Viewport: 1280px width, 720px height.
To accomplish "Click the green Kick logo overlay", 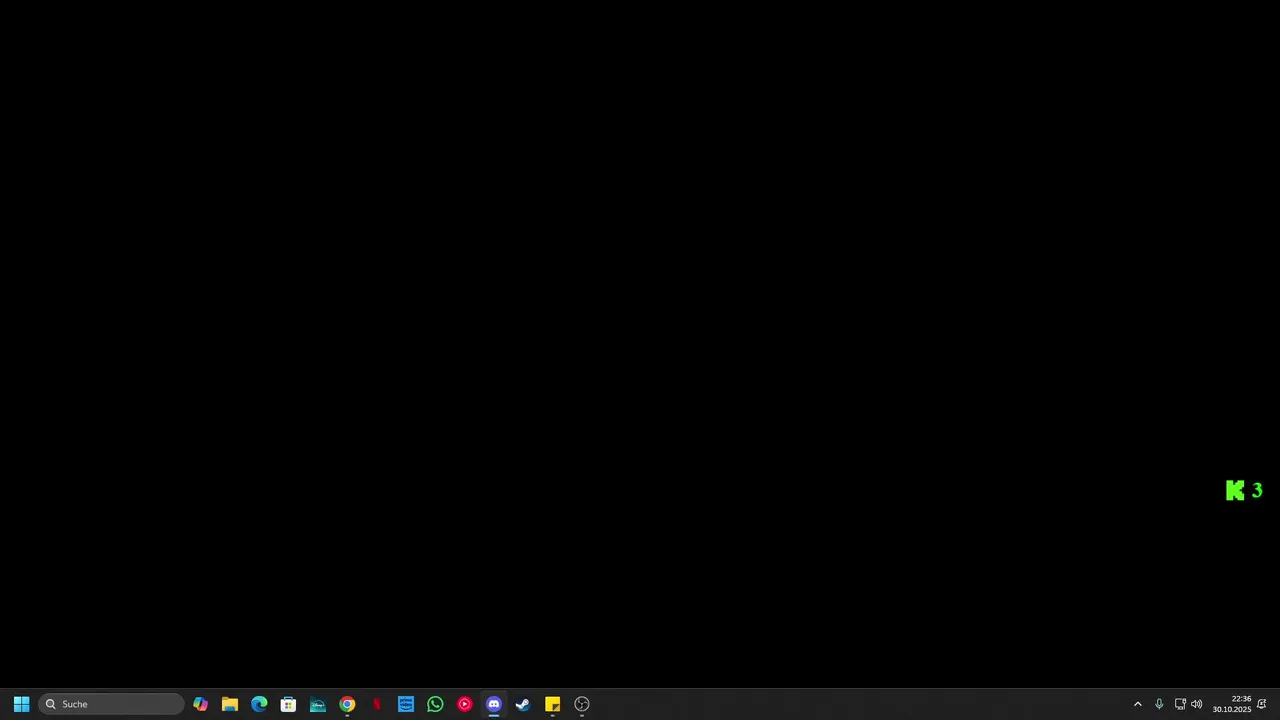I will pyautogui.click(x=1235, y=490).
